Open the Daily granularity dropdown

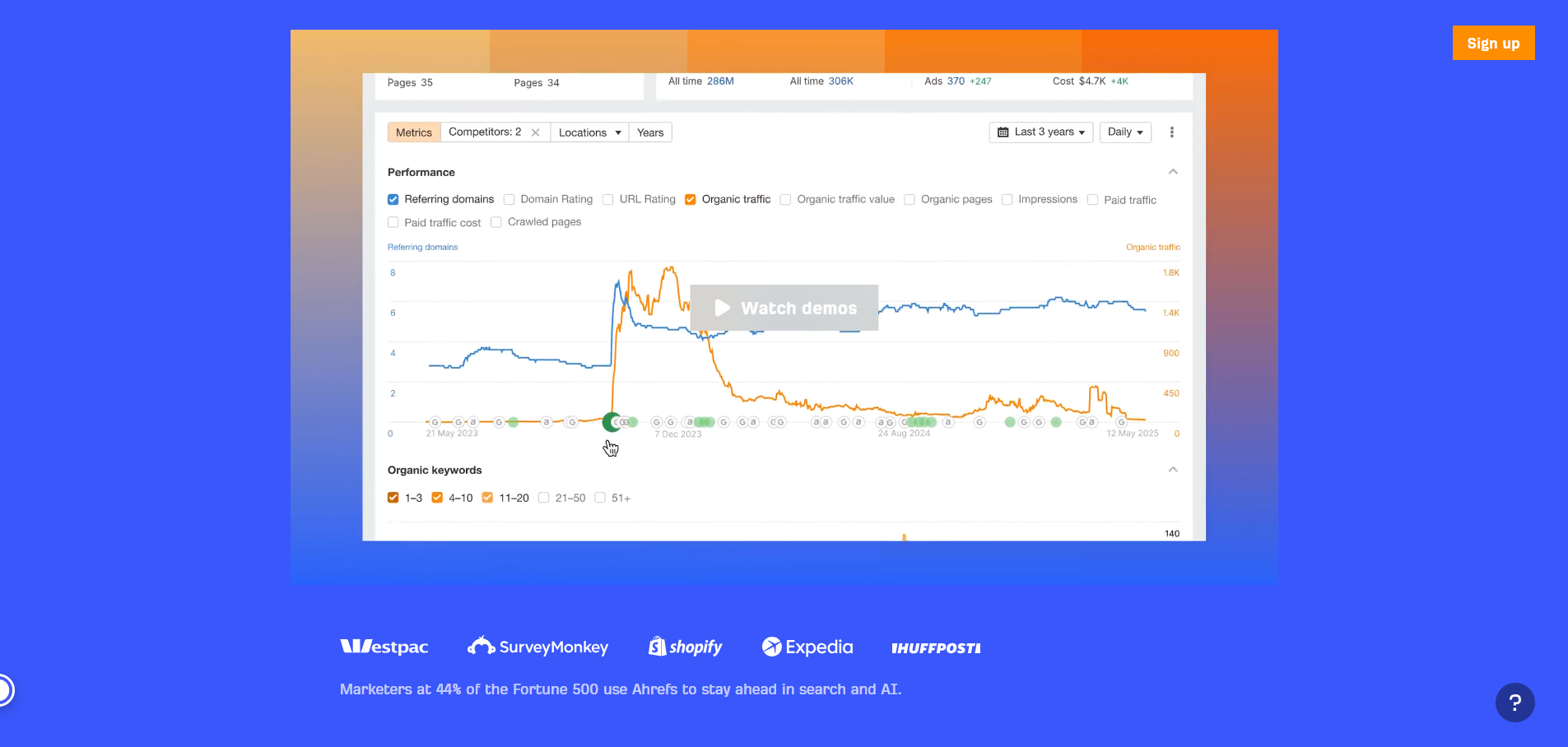pos(1125,132)
